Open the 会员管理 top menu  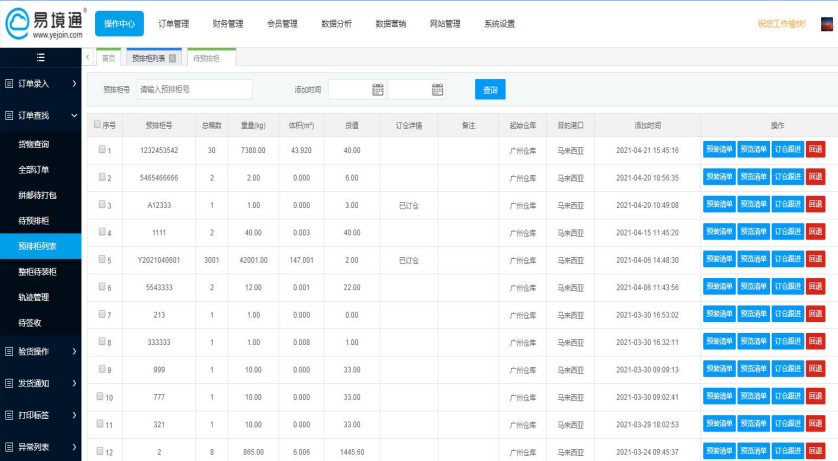282,24
